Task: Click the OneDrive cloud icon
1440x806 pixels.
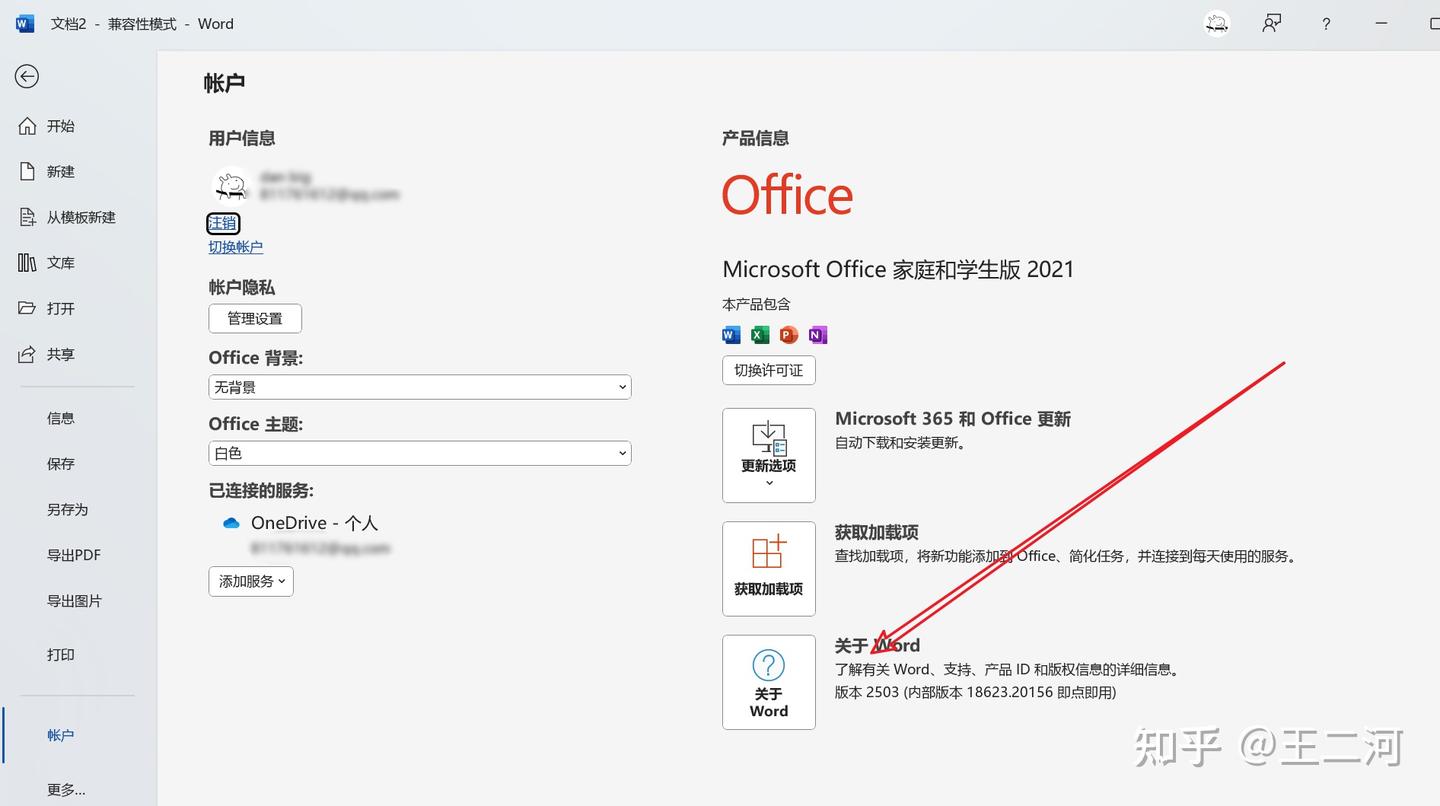Action: point(232,523)
